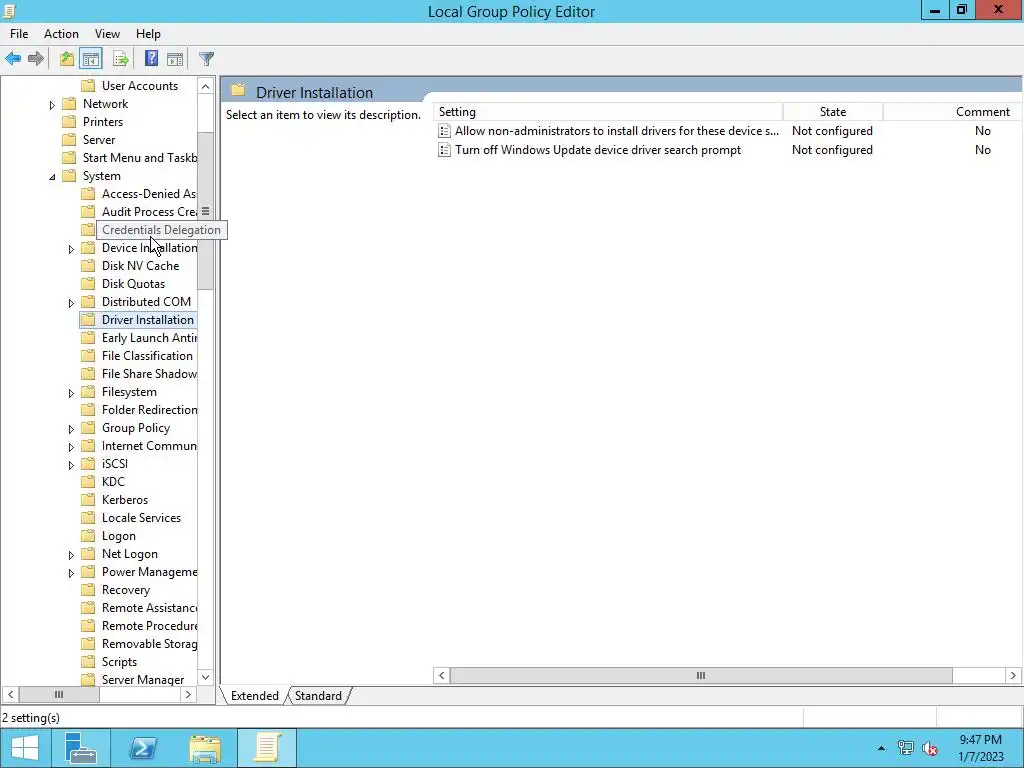Select the Disk NV Cache tree folder

[140, 266]
